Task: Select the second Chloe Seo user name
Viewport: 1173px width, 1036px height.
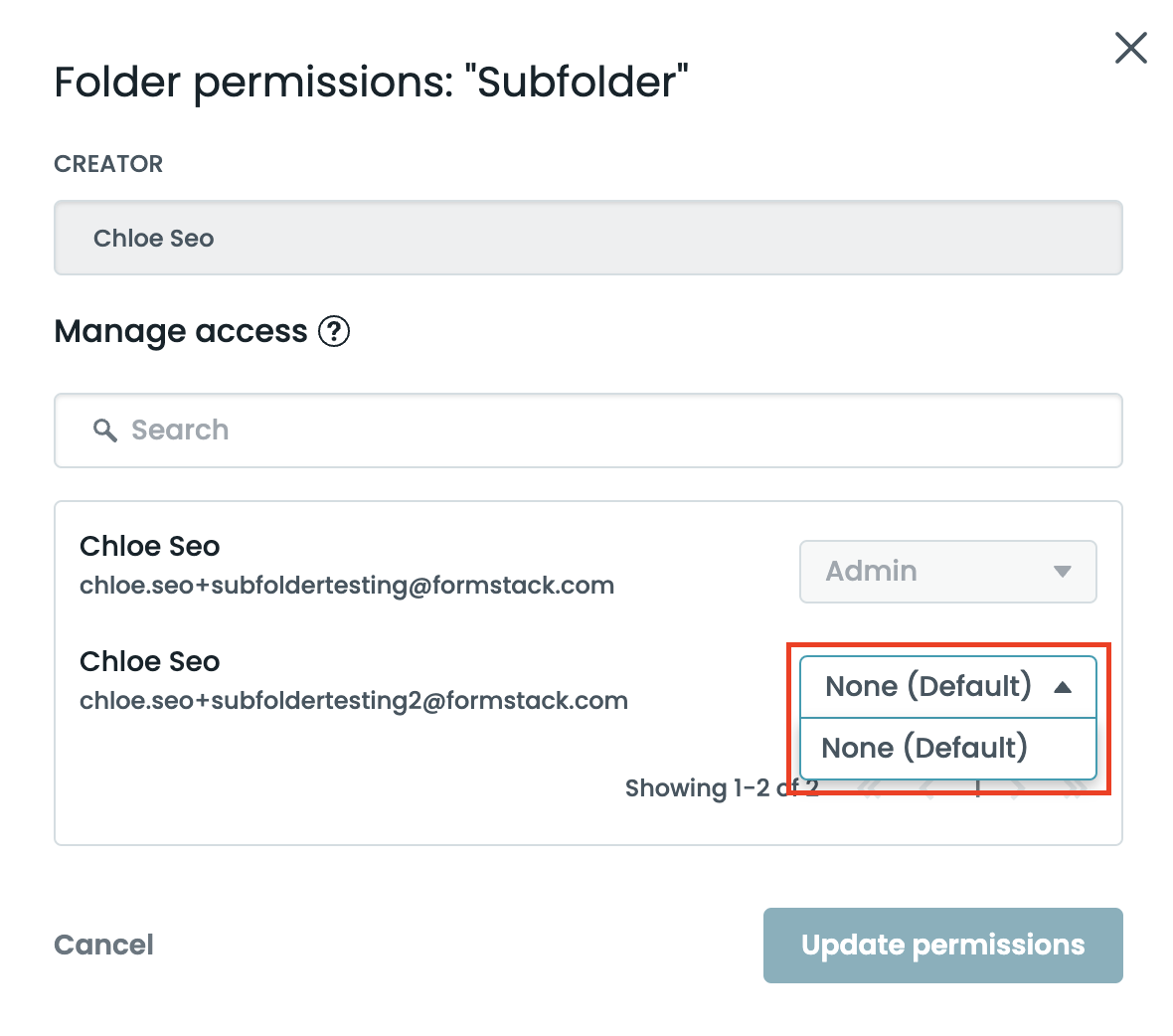Action: (x=150, y=661)
